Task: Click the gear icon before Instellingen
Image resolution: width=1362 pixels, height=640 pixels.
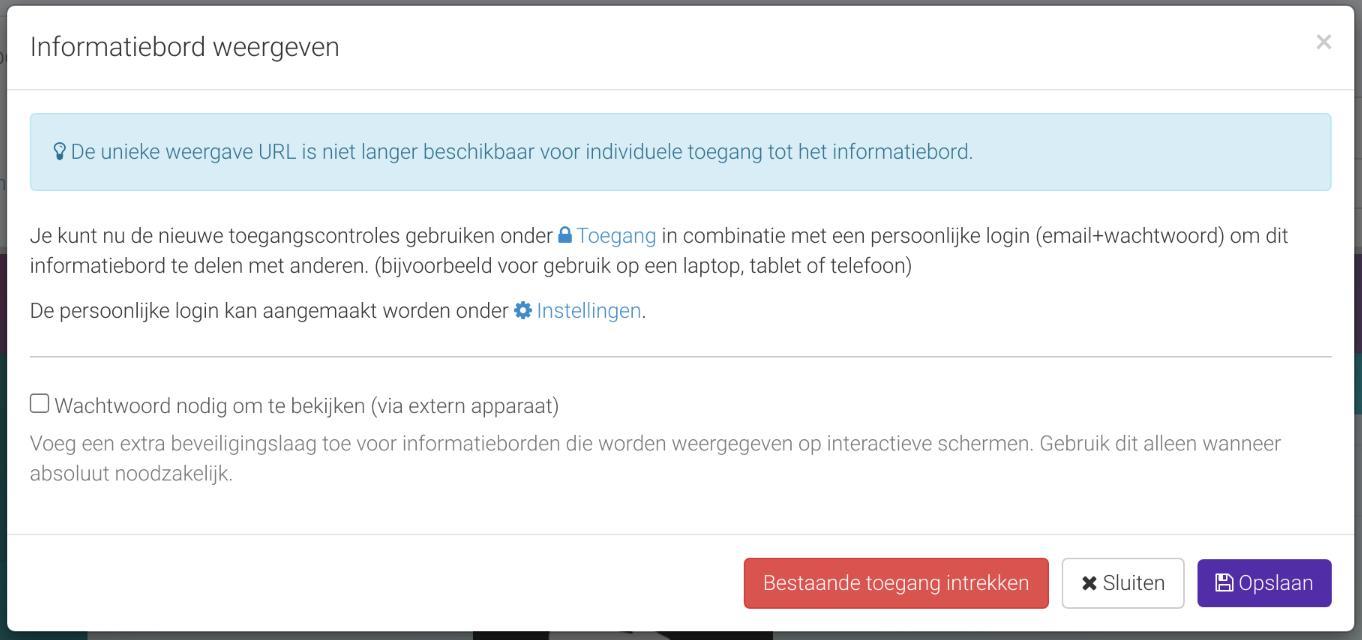Action: (523, 311)
